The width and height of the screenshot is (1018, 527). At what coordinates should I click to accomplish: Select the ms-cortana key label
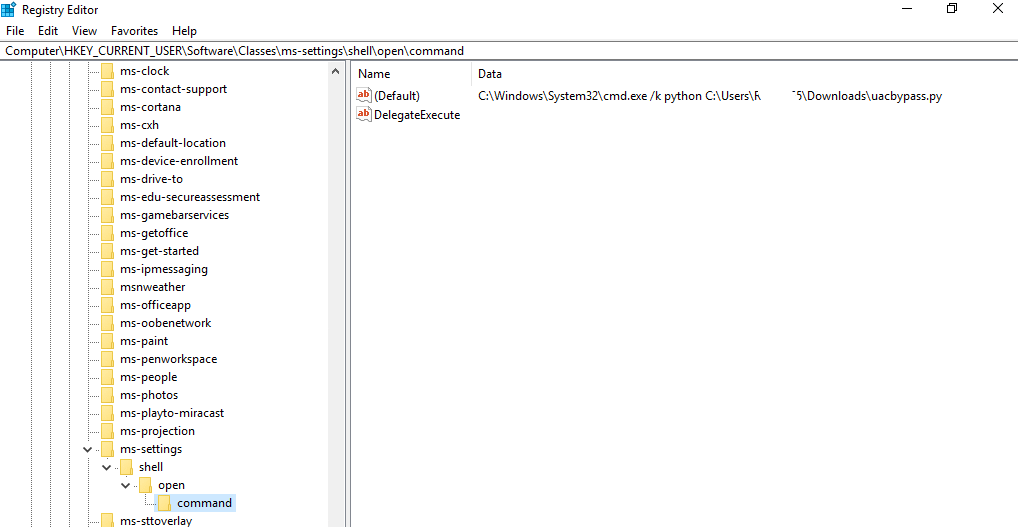point(151,108)
